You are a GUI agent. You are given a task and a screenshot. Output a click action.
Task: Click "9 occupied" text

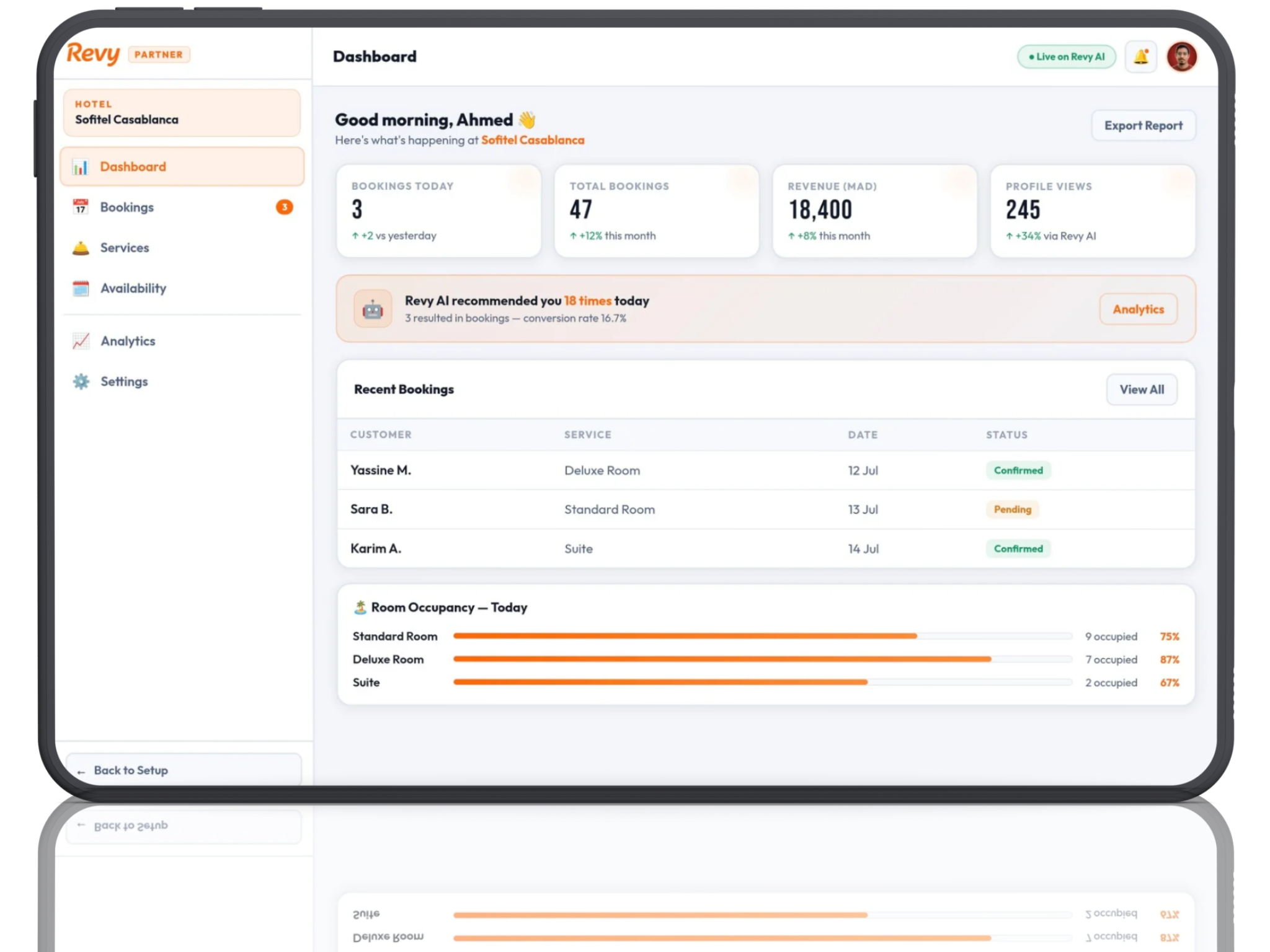coord(1111,637)
